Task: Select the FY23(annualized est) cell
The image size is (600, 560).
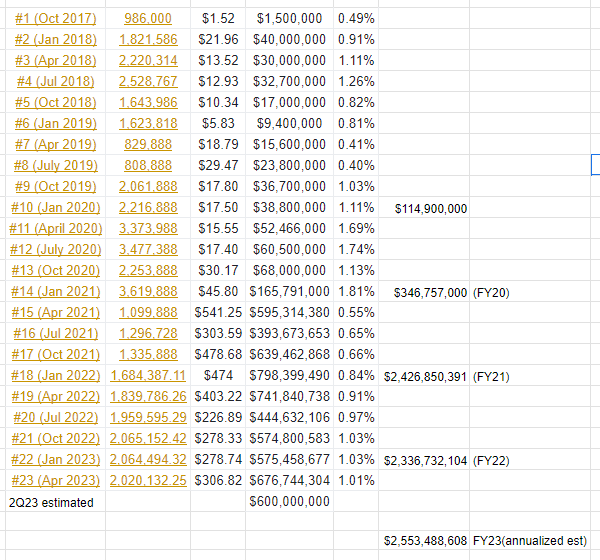Action: point(530,541)
